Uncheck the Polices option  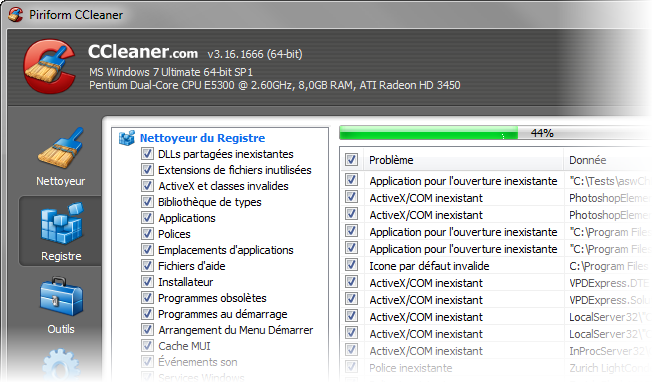coord(147,234)
